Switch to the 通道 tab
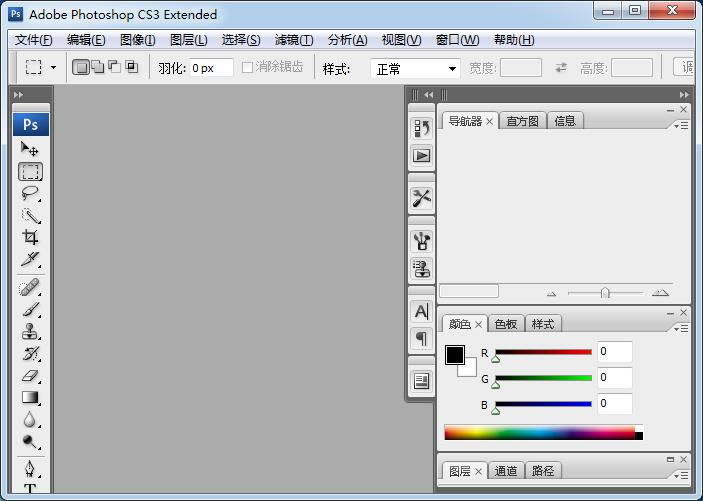Viewport: 703px width, 501px height. tap(506, 471)
